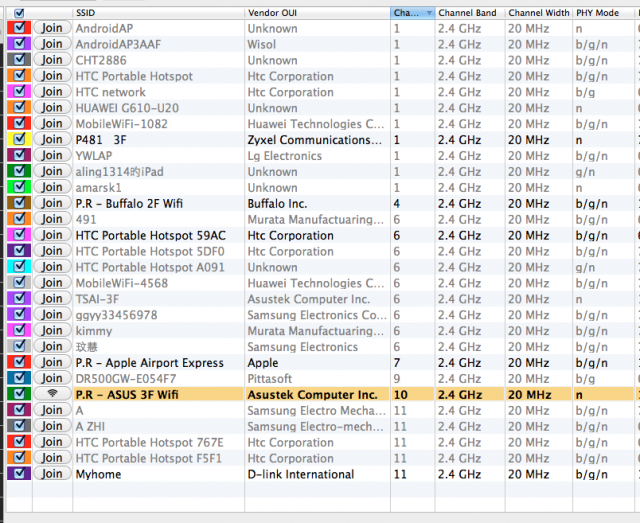Join the AndroidAP network
This screenshot has width=640, height=523.
click(52, 28)
